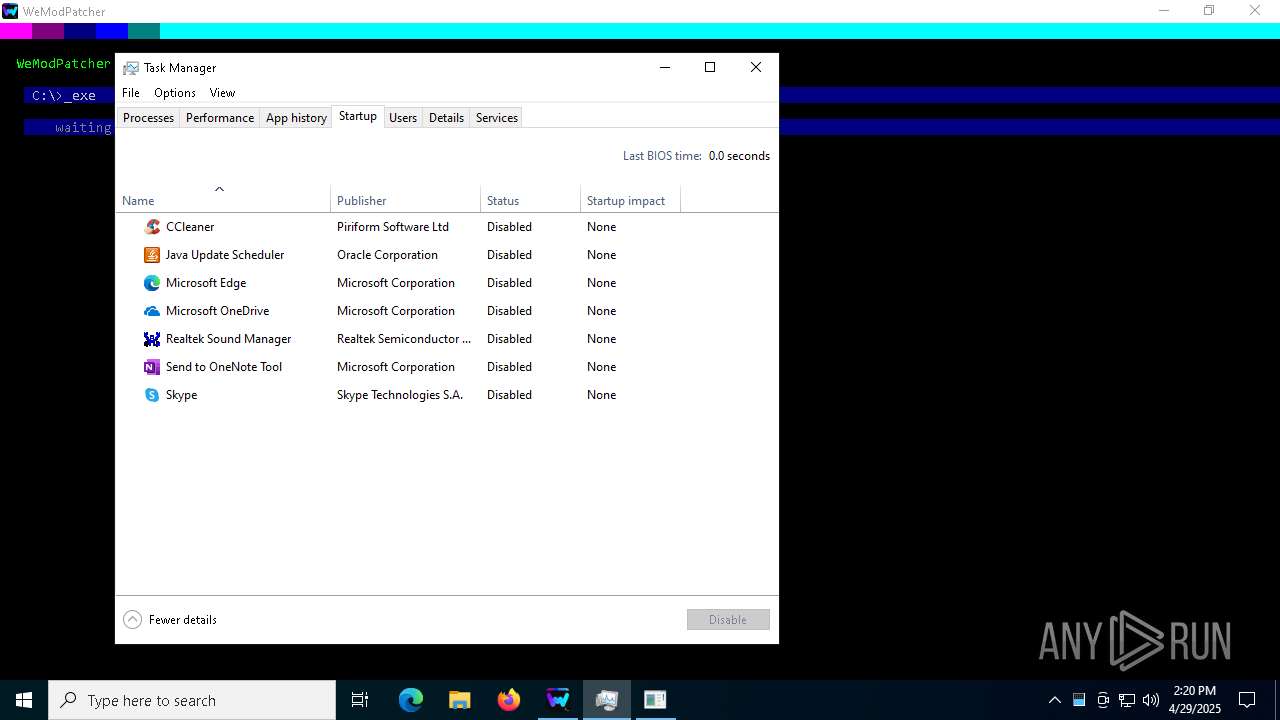
Task: Collapse Task Manager with Fewer details
Action: [x=170, y=620]
